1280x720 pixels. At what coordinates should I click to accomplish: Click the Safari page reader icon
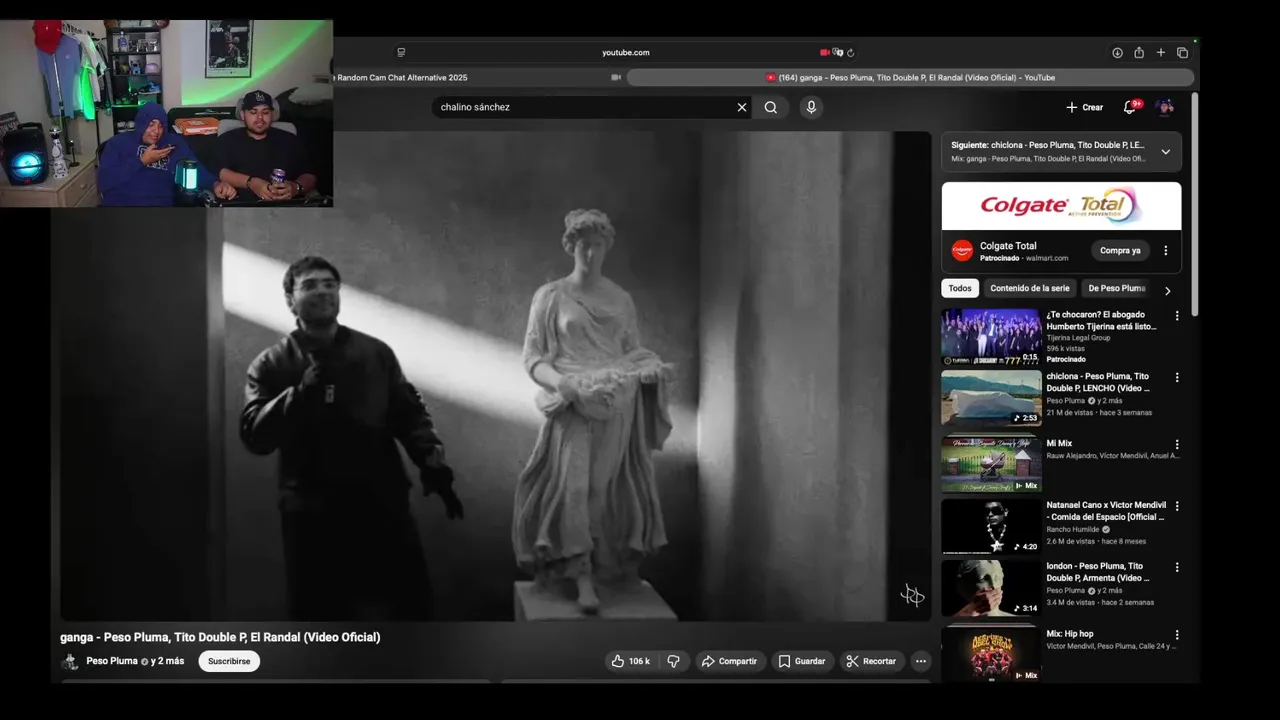click(x=401, y=53)
